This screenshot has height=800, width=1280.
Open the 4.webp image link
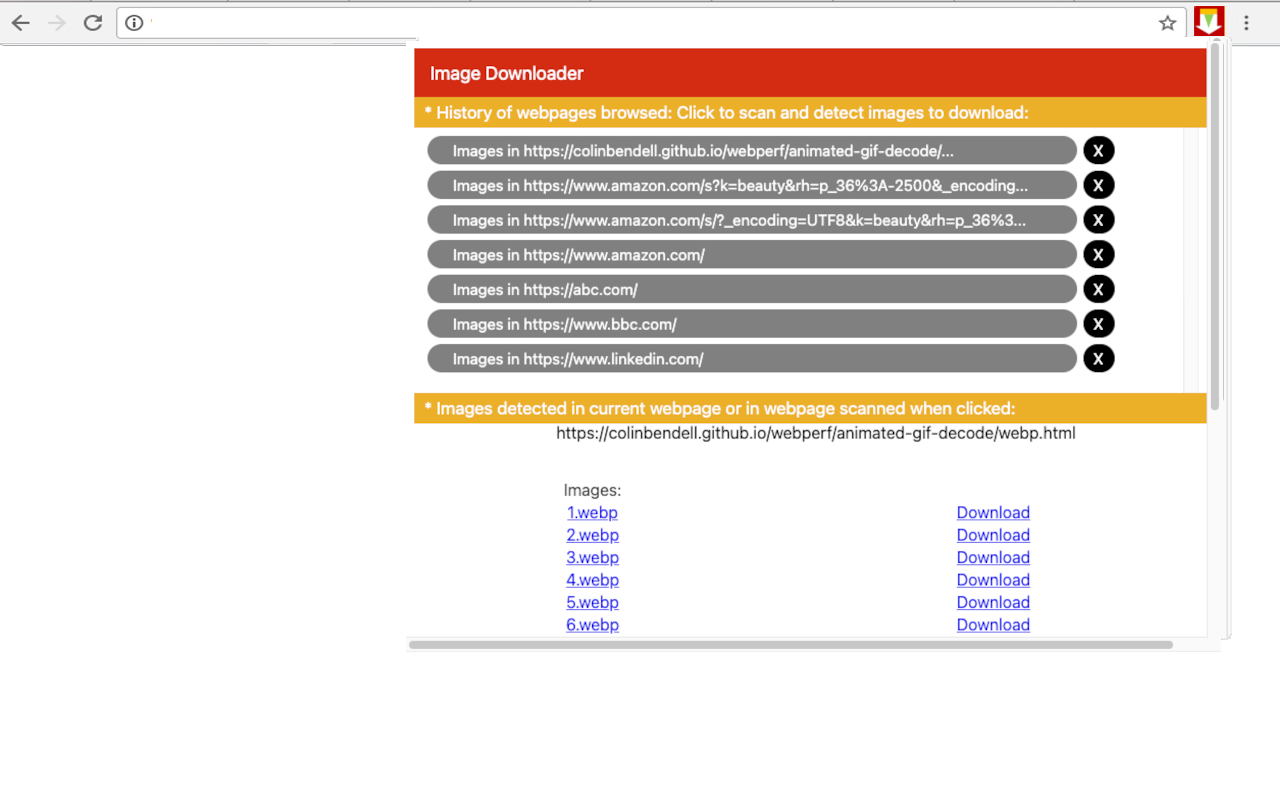592,580
